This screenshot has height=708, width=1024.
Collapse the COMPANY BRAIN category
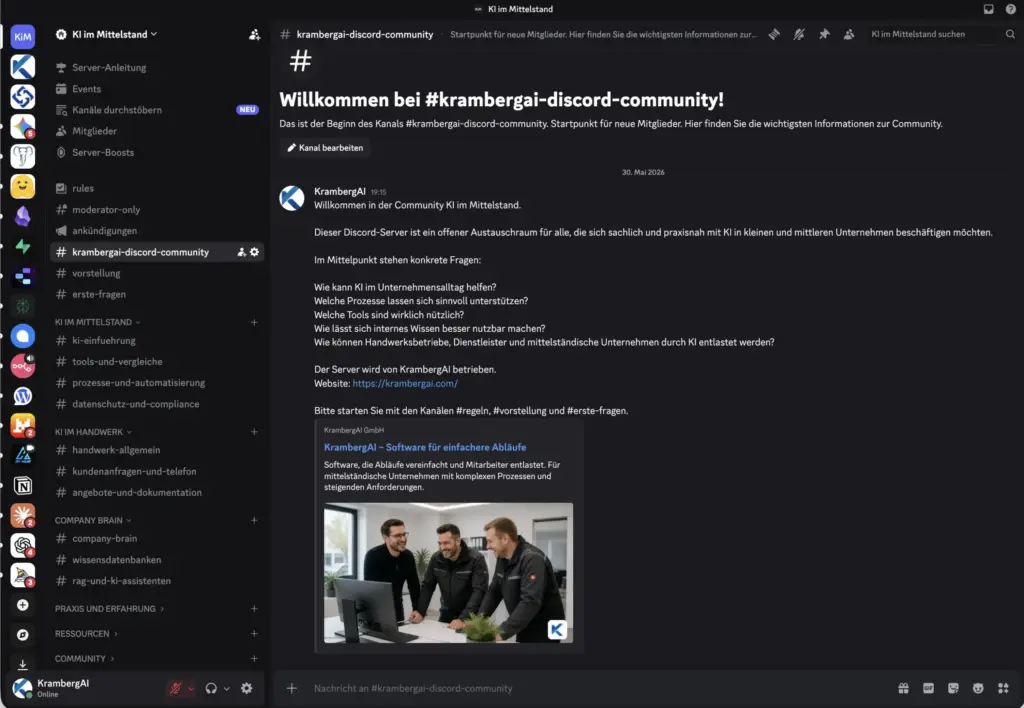click(93, 521)
